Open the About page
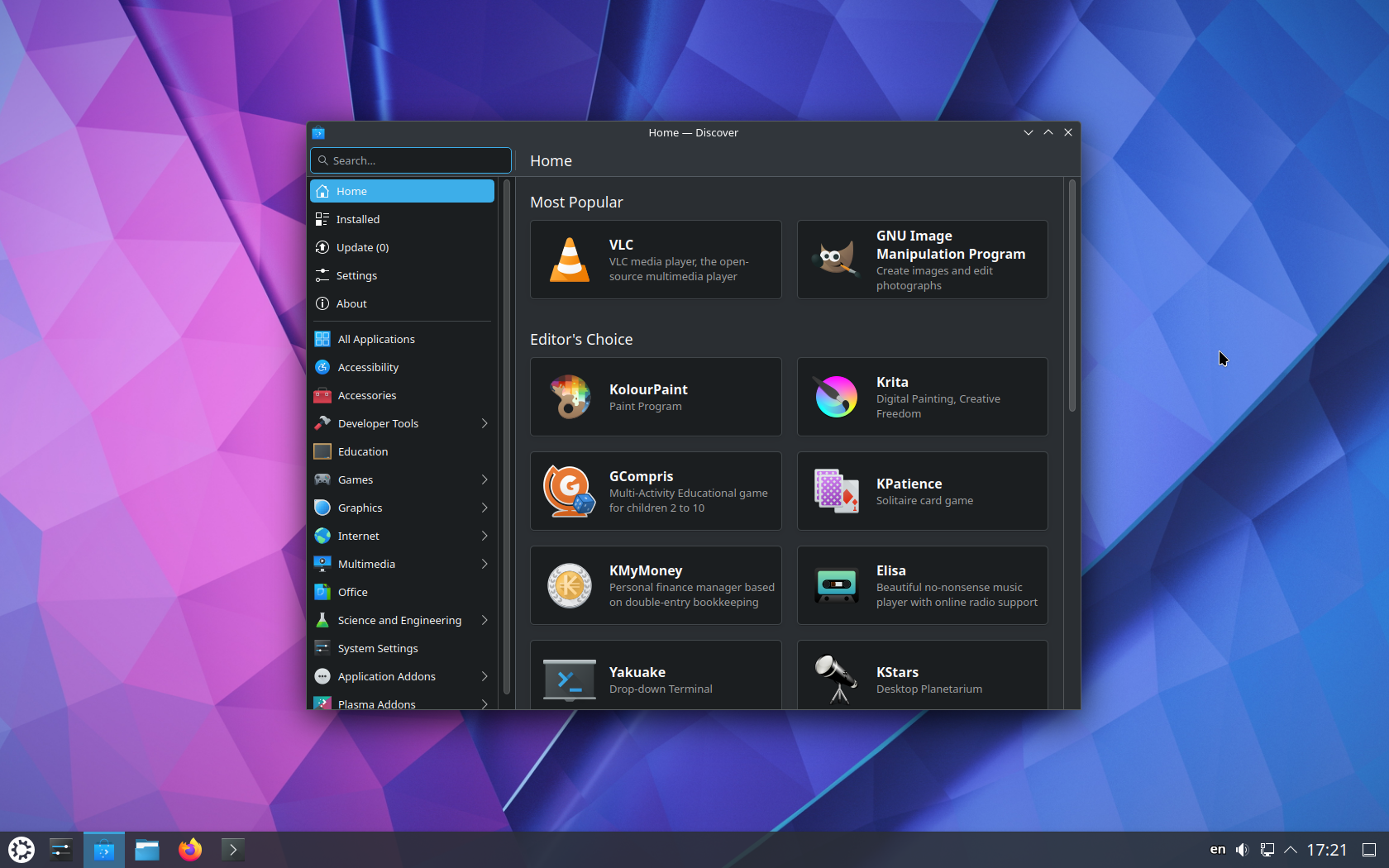Screen dimensions: 1389x868 click(402, 303)
